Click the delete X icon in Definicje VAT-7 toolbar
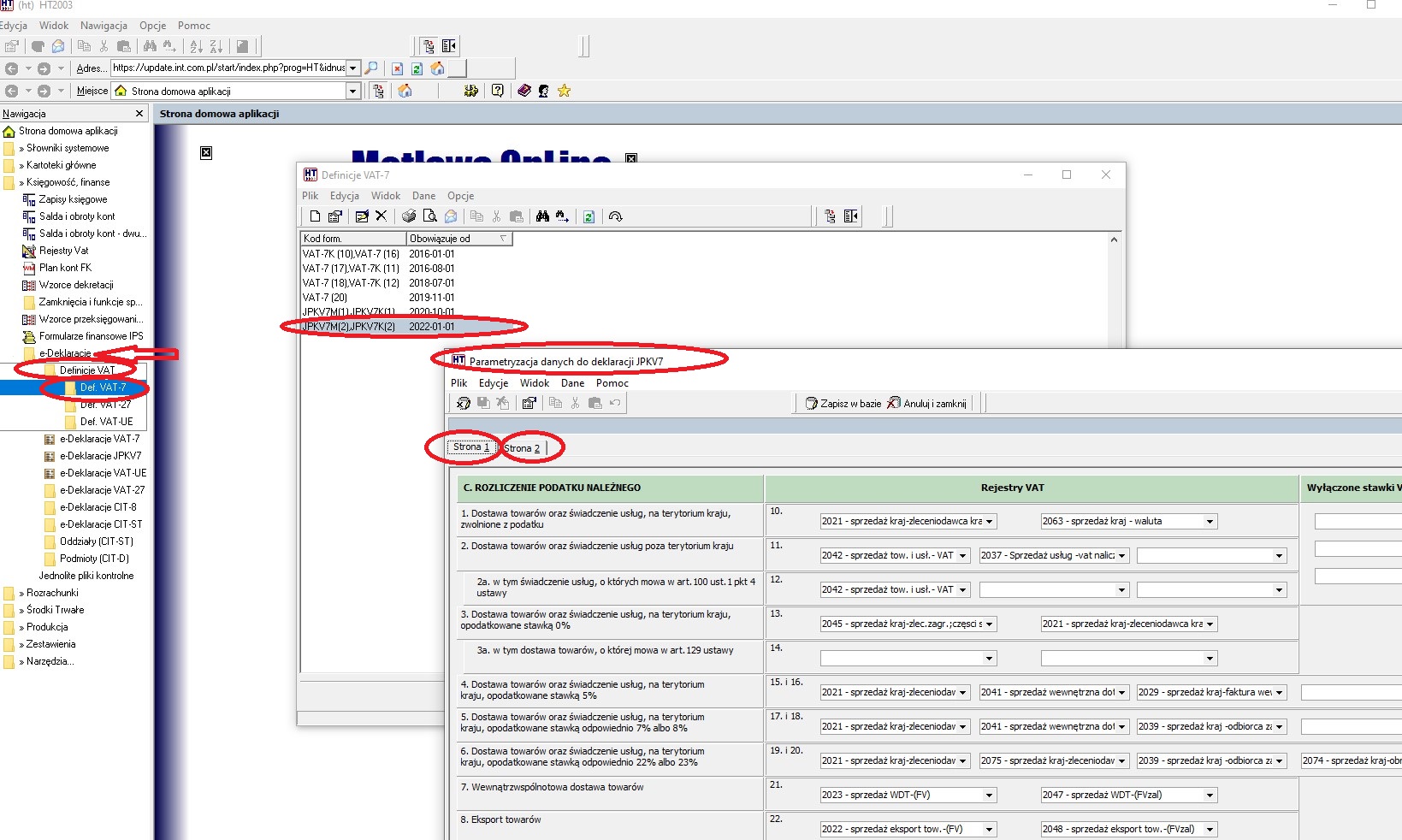The width and height of the screenshot is (1402, 840). tap(382, 216)
